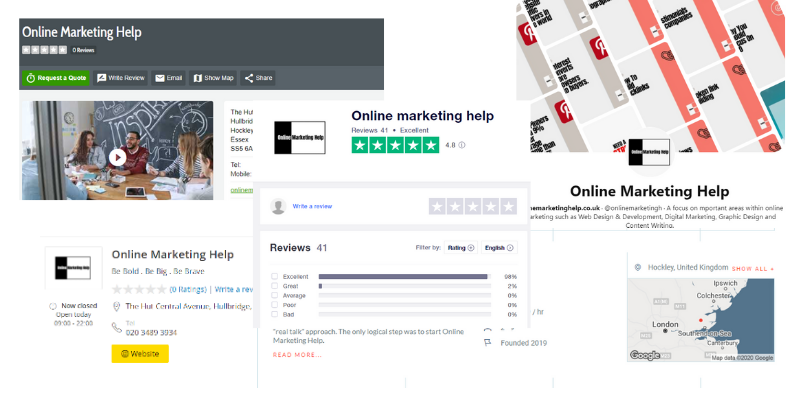Screen dimensions: 800x400
Task: Click the Be Bold . Be Big . Be Brave tagline
Action: 158,271
